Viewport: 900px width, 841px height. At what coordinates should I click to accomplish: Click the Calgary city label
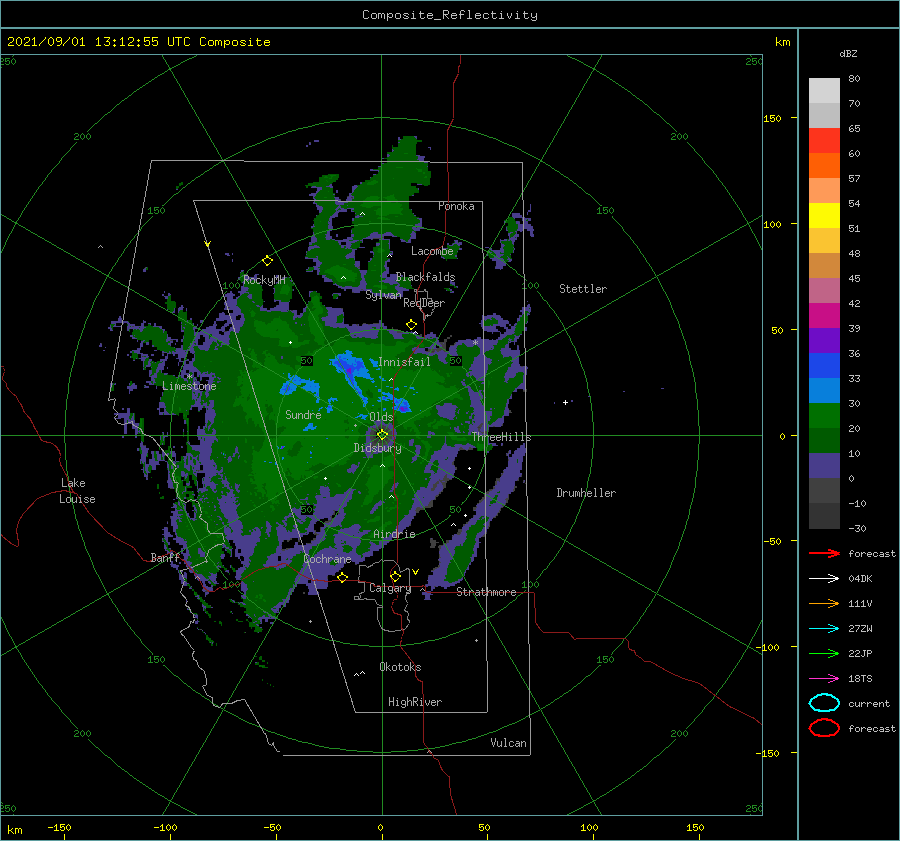click(x=390, y=588)
